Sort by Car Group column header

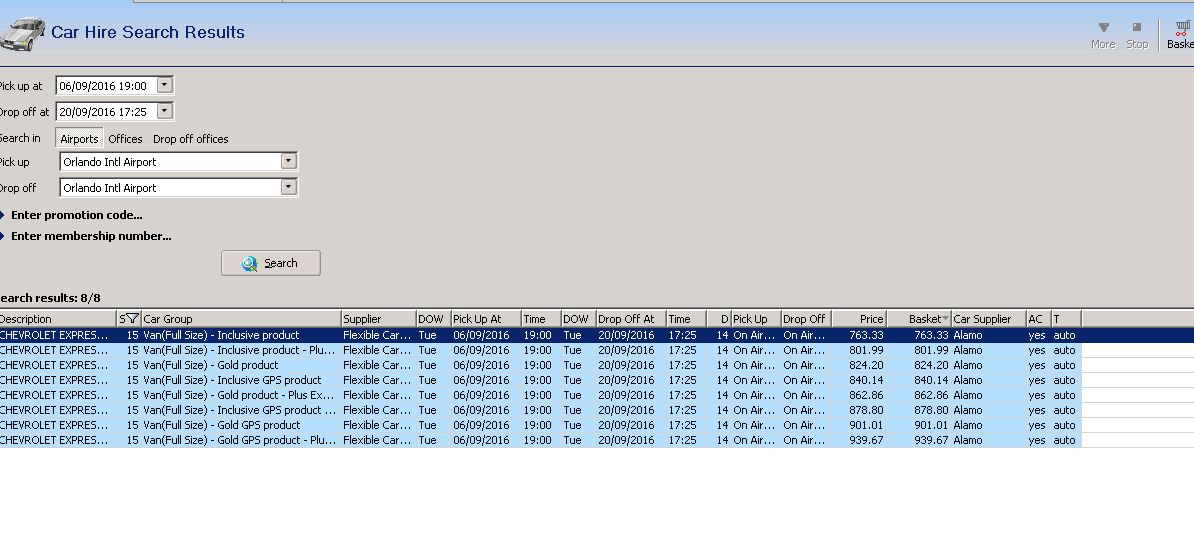[x=241, y=319]
